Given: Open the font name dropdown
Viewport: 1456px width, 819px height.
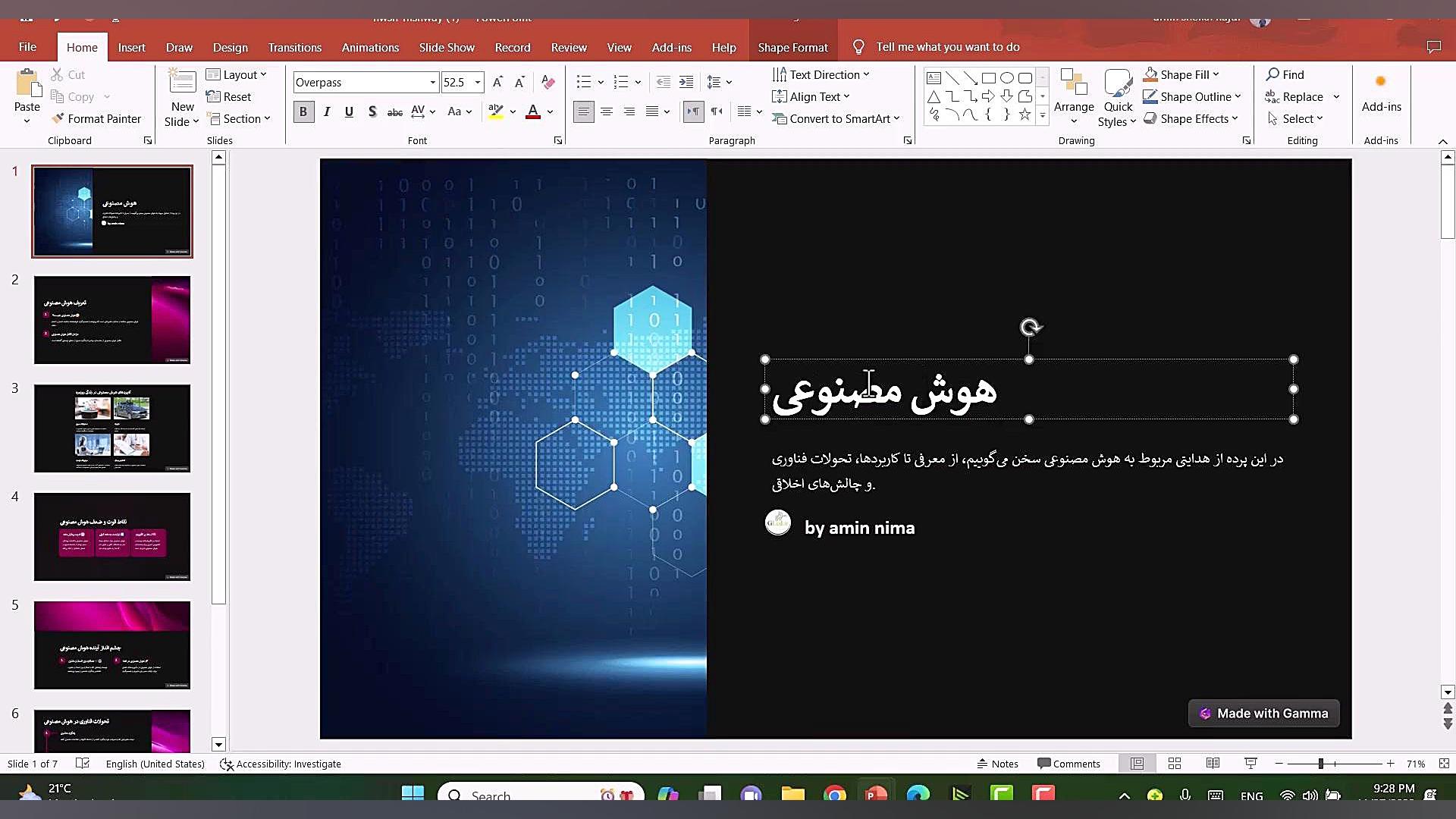Looking at the screenshot, I should (x=433, y=82).
